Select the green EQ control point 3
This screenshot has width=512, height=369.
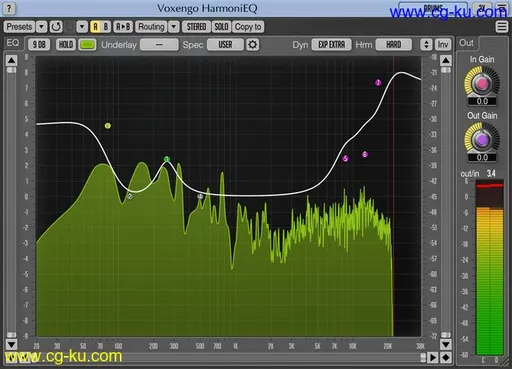tap(167, 159)
